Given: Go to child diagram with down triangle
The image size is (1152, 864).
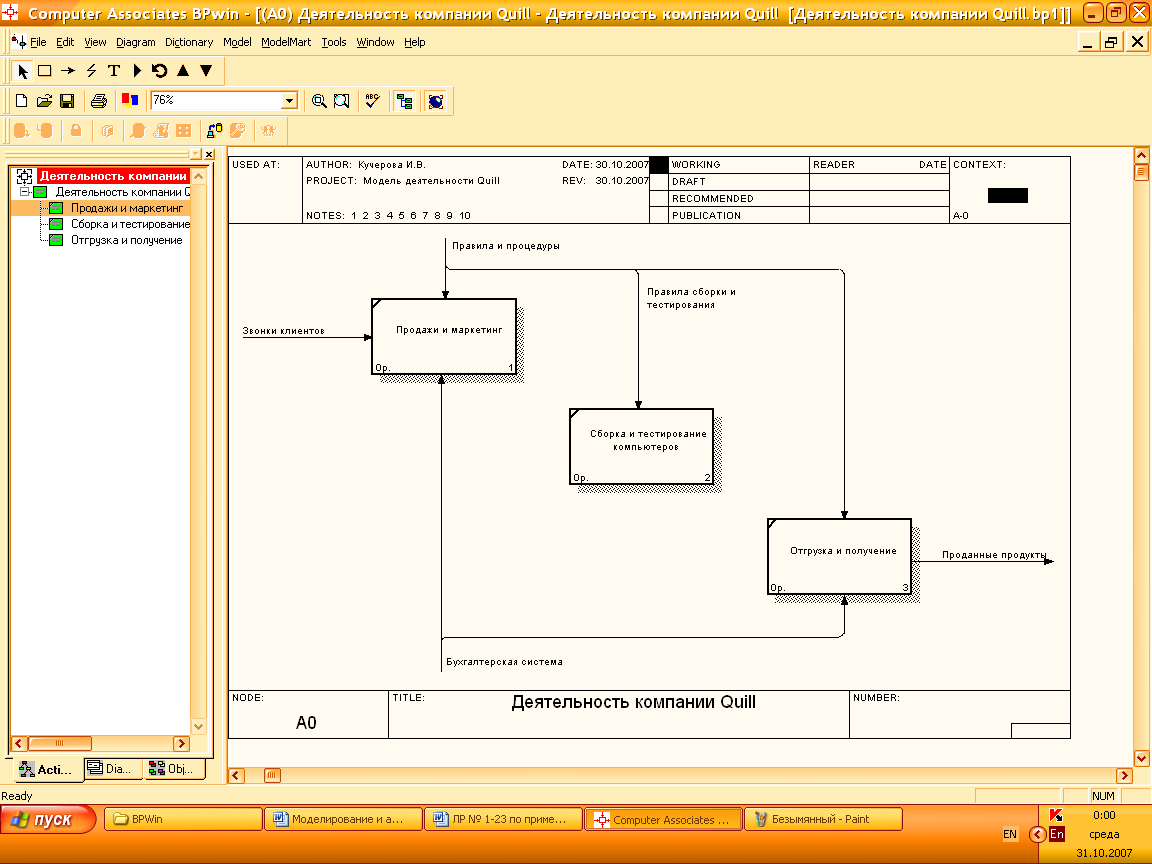Looking at the screenshot, I should pyautogui.click(x=206, y=71).
